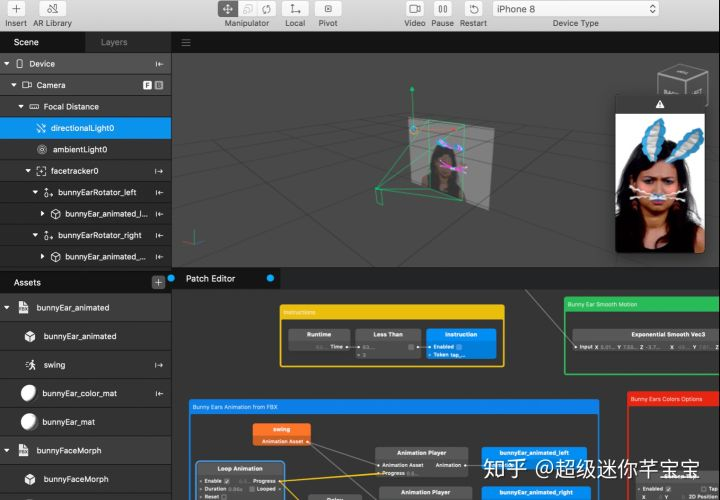Screen dimensions: 720x500
Task: Switch to the Scene tab
Action: pos(26,42)
